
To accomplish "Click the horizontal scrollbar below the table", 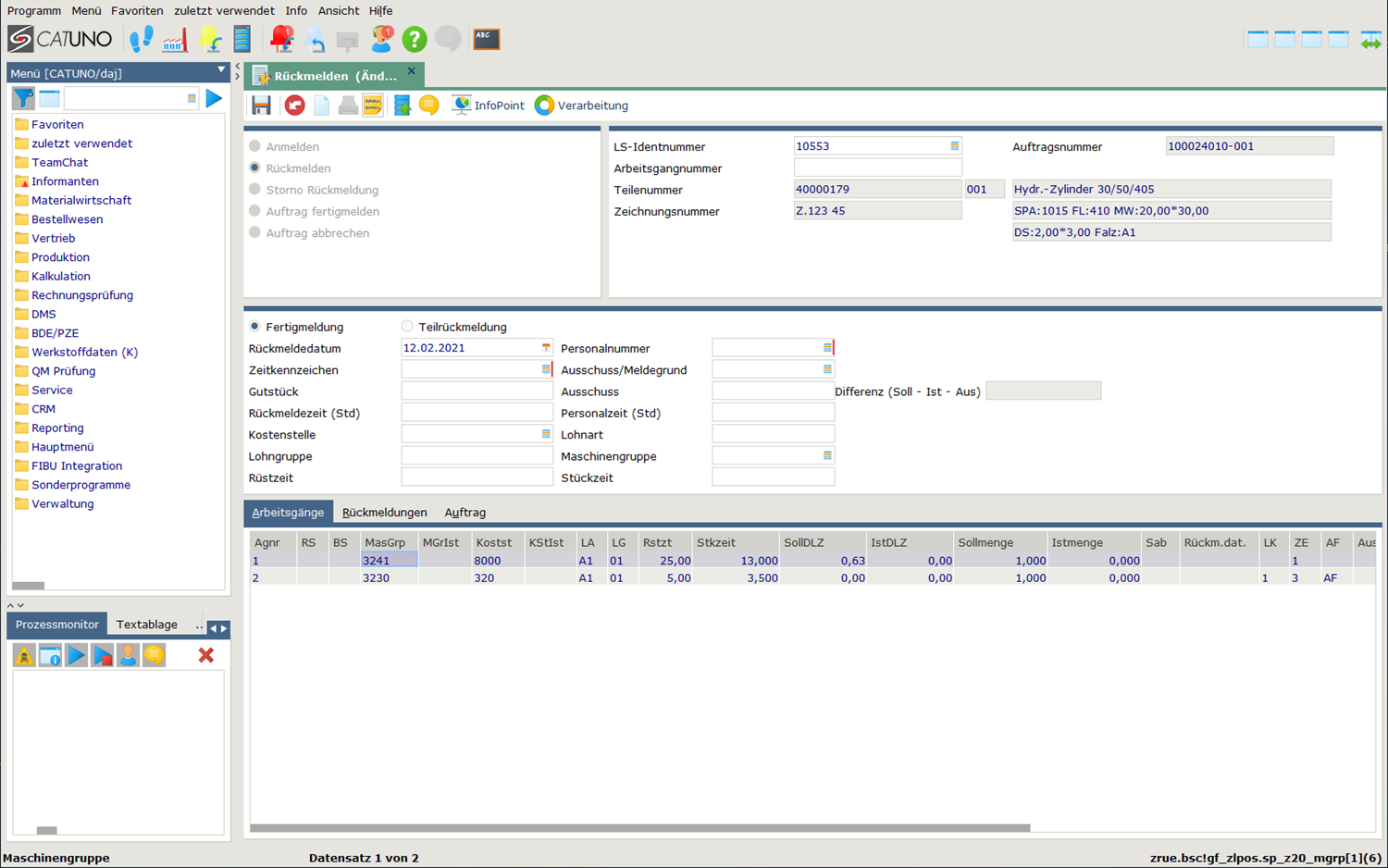I will (x=638, y=828).
